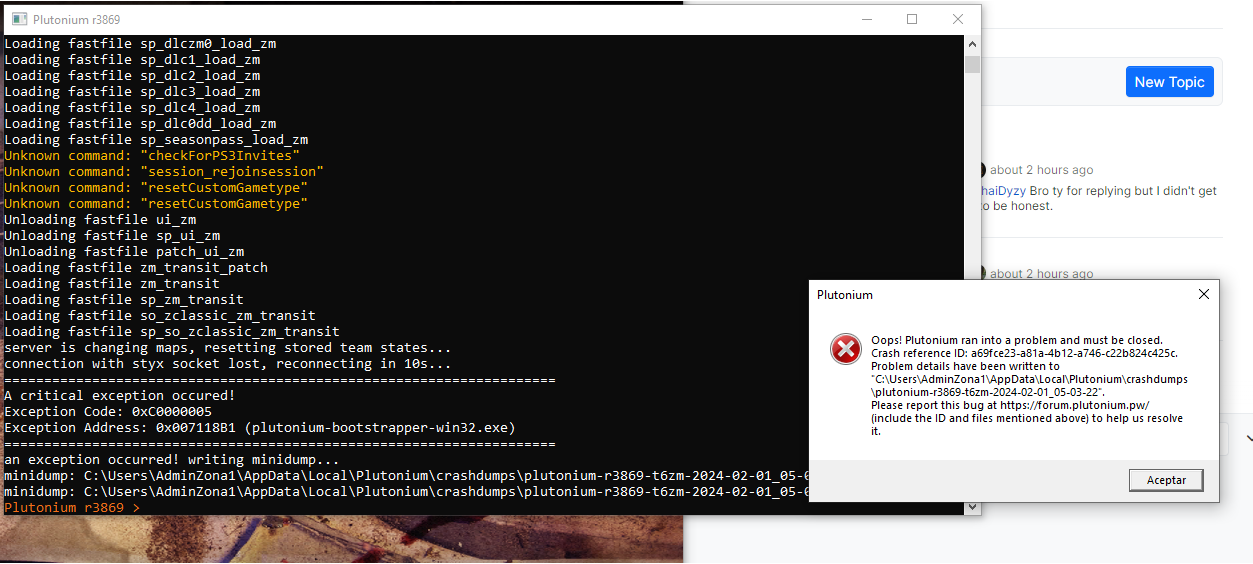Click 'Unloading fastfile patch_ui_zm' line
This screenshot has width=1253, height=564.
[x=124, y=252]
